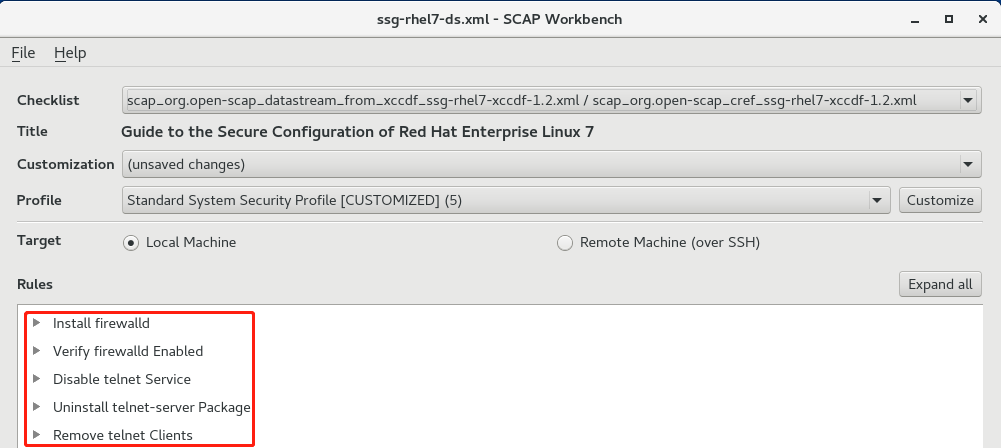Viewport: 1001px width, 448px height.
Task: Expand the Uninstall telnet-server Package rule
Action: click(36, 407)
